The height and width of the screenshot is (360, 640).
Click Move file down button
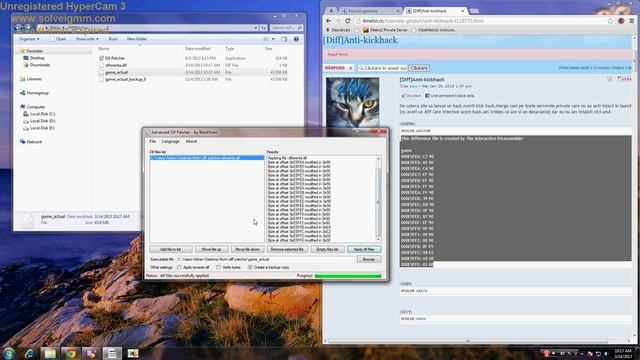coord(247,249)
